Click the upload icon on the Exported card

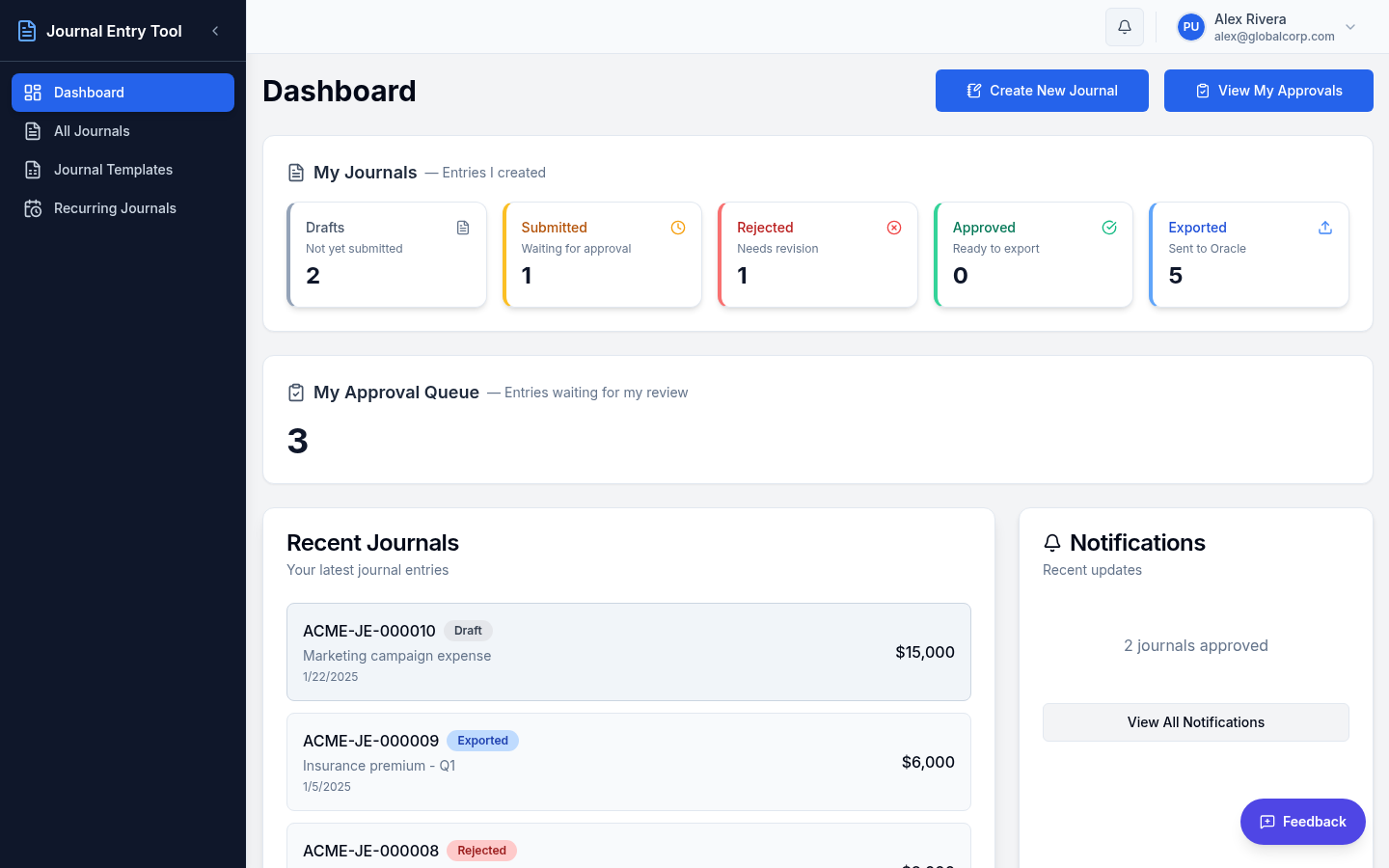1324,228
